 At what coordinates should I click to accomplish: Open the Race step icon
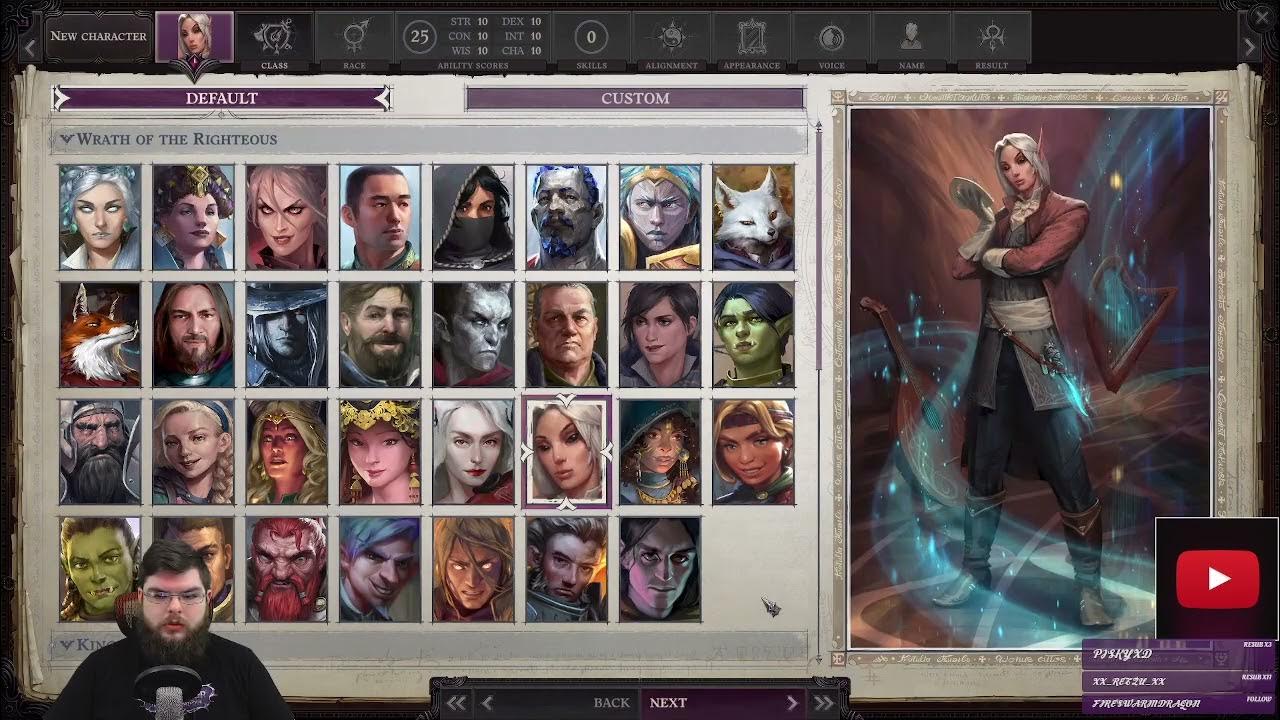354,41
